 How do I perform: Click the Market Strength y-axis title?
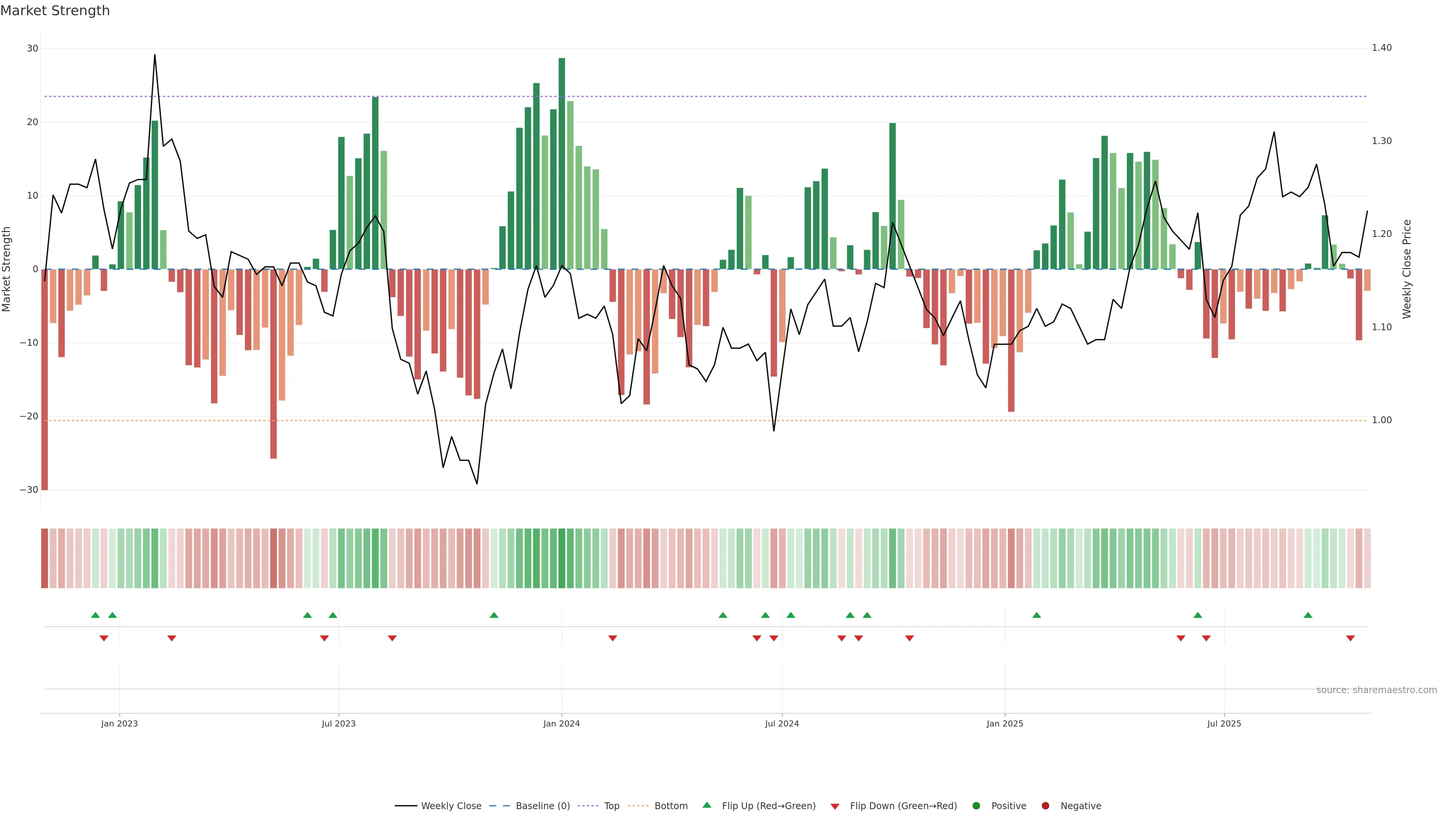(7, 269)
